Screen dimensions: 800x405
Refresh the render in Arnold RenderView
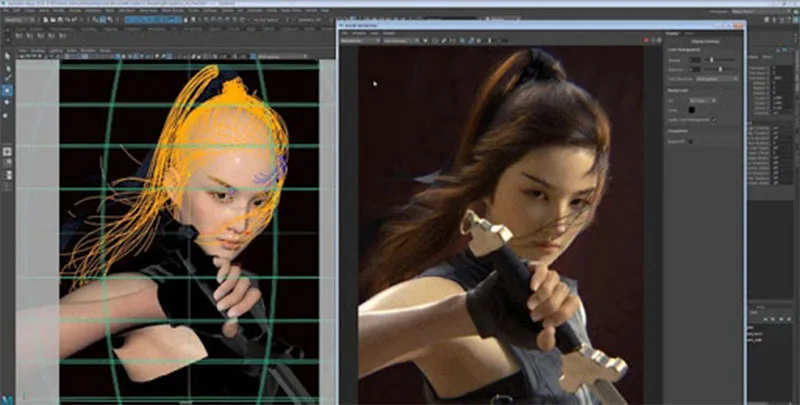653,40
